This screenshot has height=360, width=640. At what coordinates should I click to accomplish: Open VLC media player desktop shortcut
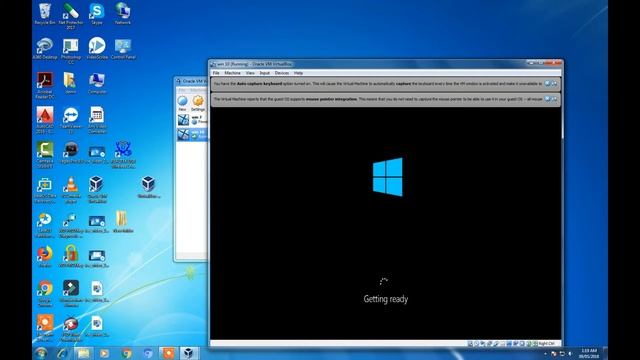tap(71, 190)
